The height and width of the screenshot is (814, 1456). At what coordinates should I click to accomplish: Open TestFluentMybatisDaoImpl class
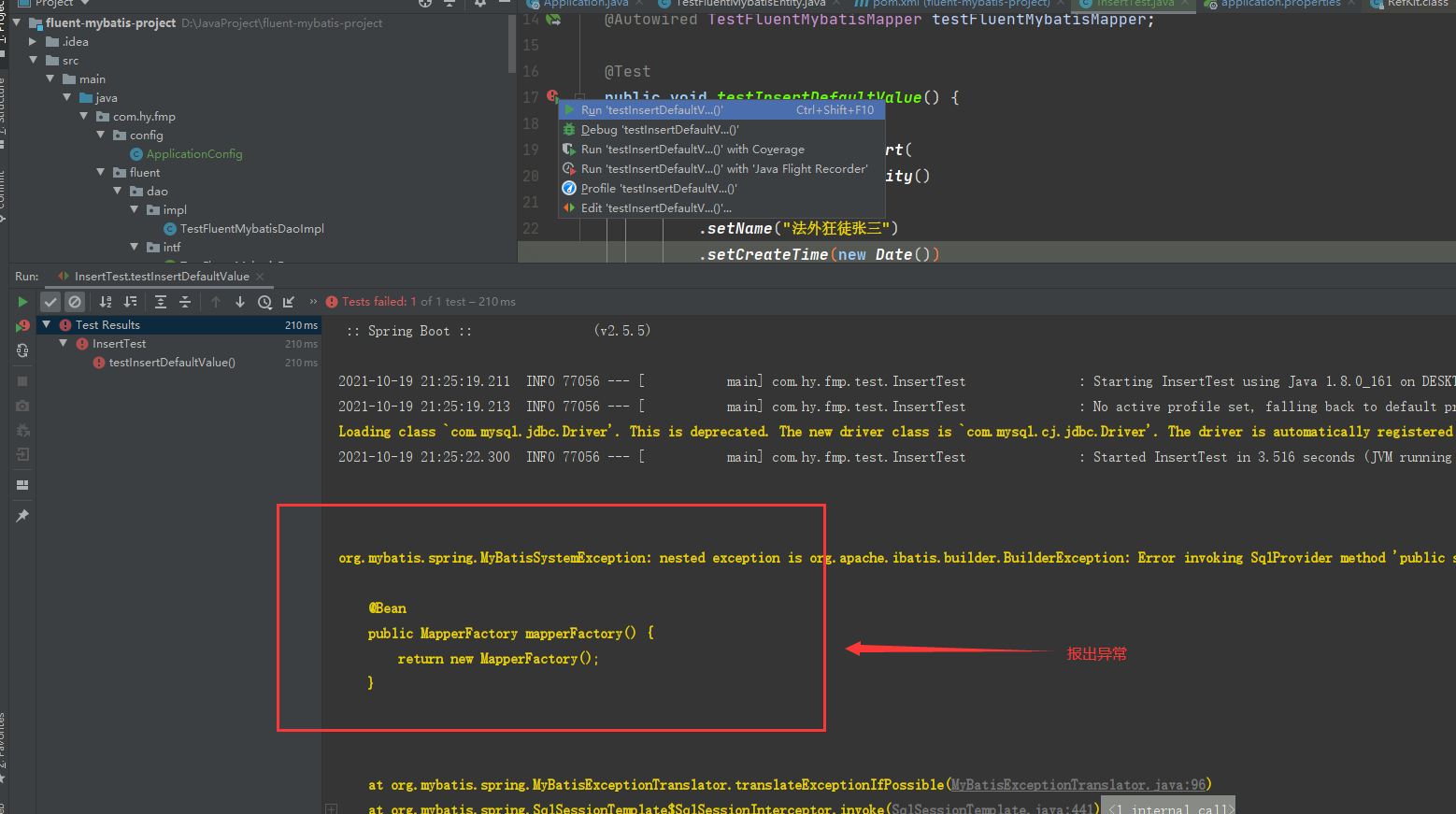[251, 229]
